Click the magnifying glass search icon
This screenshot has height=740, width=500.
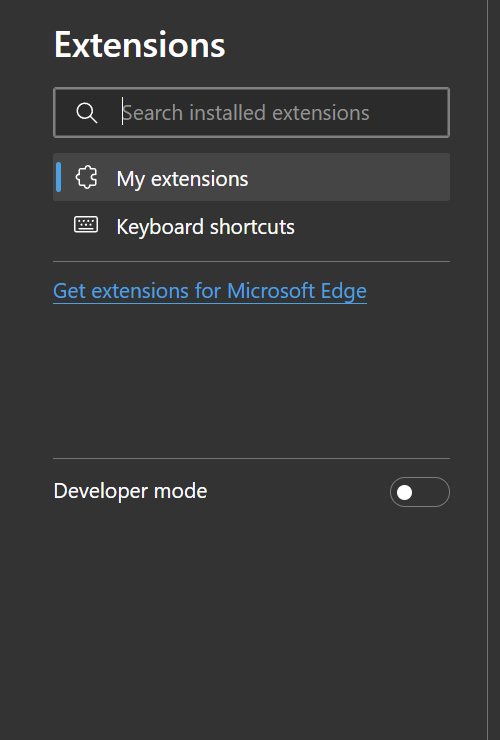click(x=87, y=113)
